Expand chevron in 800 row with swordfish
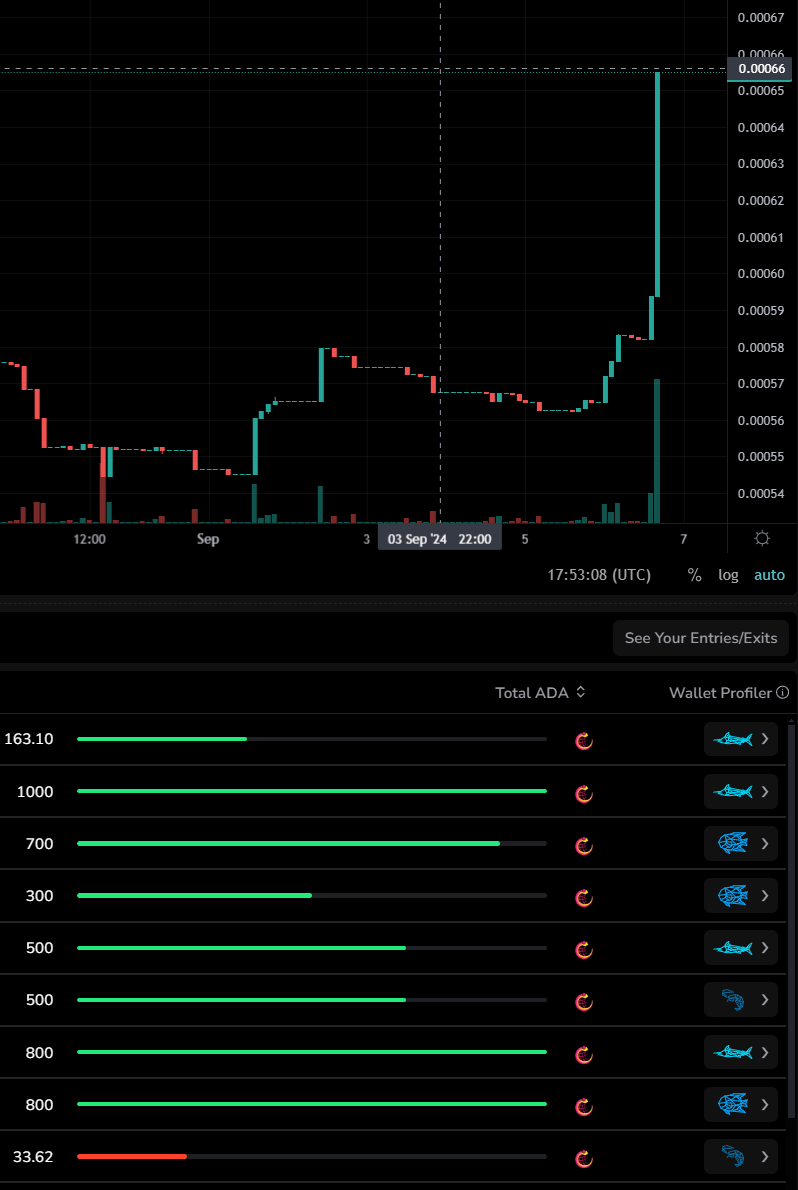This screenshot has width=798, height=1190. point(765,1052)
